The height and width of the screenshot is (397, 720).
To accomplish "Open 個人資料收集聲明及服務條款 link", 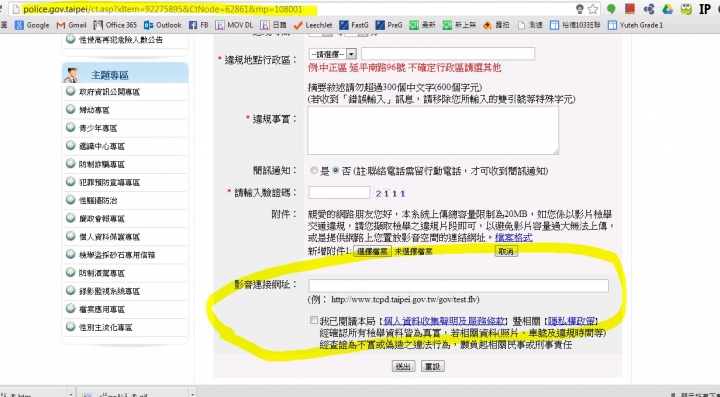I will tap(444, 321).
